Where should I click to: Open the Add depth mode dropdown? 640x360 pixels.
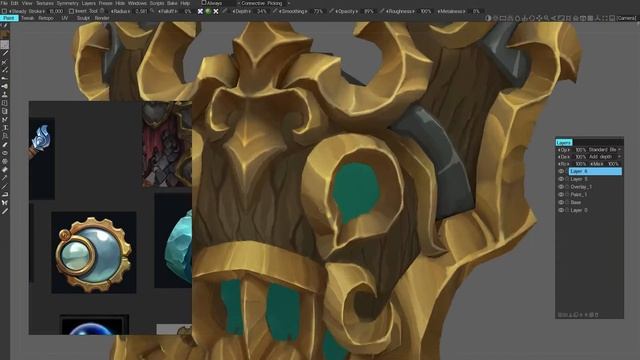[605, 157]
